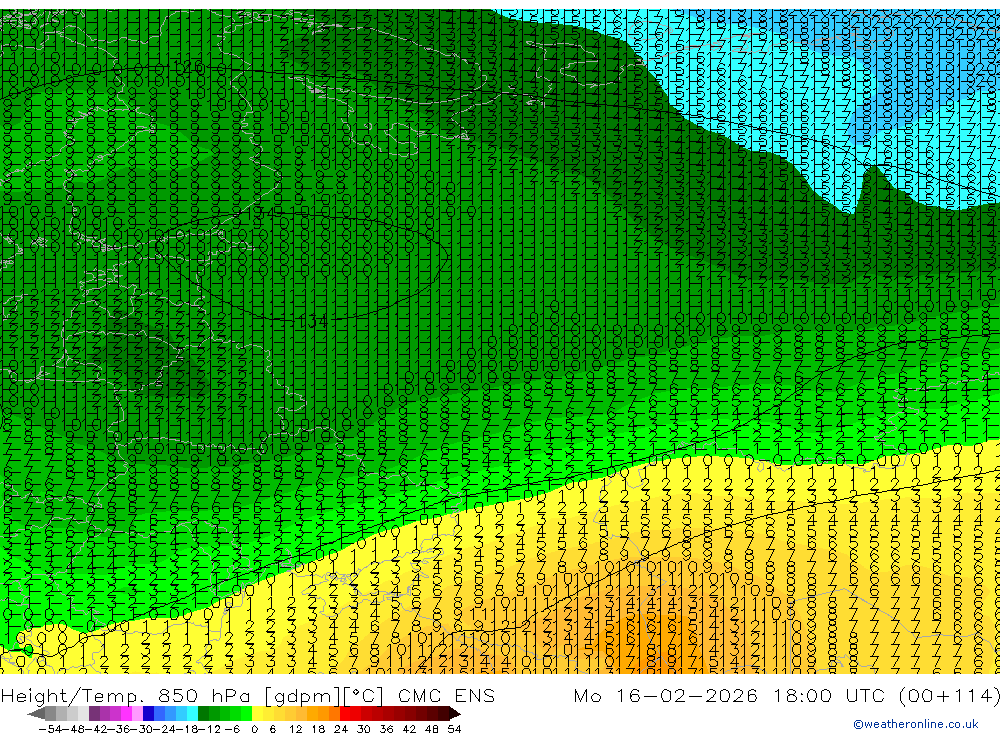Viewport: 1000px width, 733px height.
Task: Click the lightest cyan legend swatch before green
Action: [193, 714]
